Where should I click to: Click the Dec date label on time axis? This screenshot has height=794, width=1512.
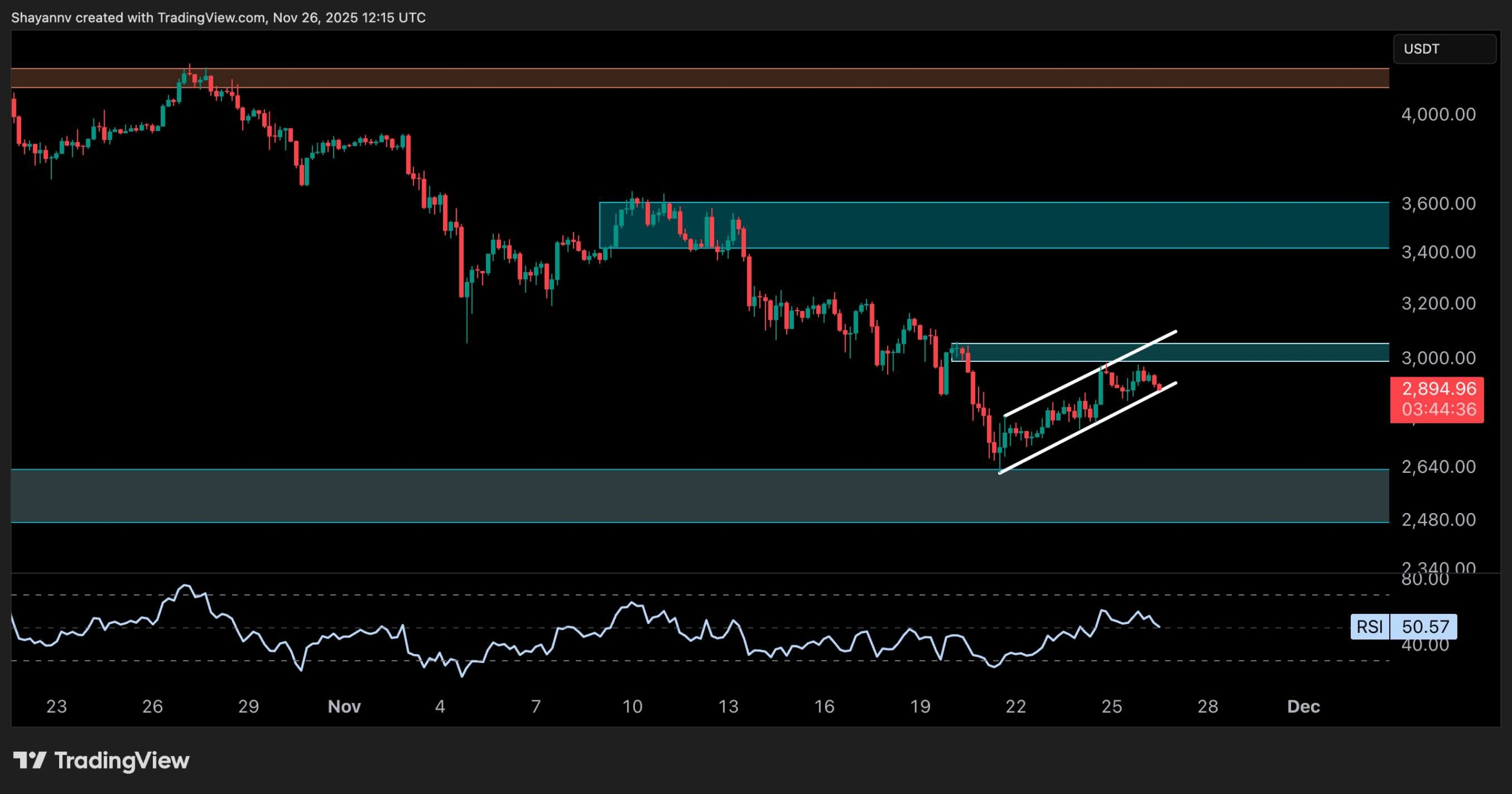[x=1303, y=707]
